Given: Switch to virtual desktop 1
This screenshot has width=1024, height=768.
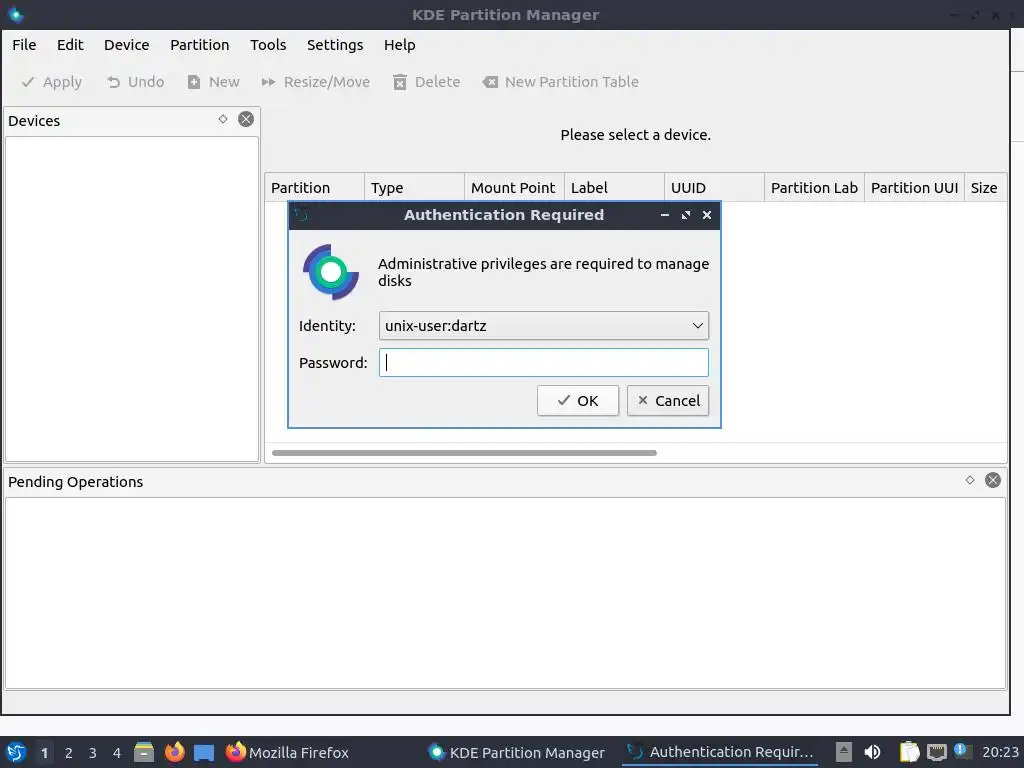Looking at the screenshot, I should 44,752.
